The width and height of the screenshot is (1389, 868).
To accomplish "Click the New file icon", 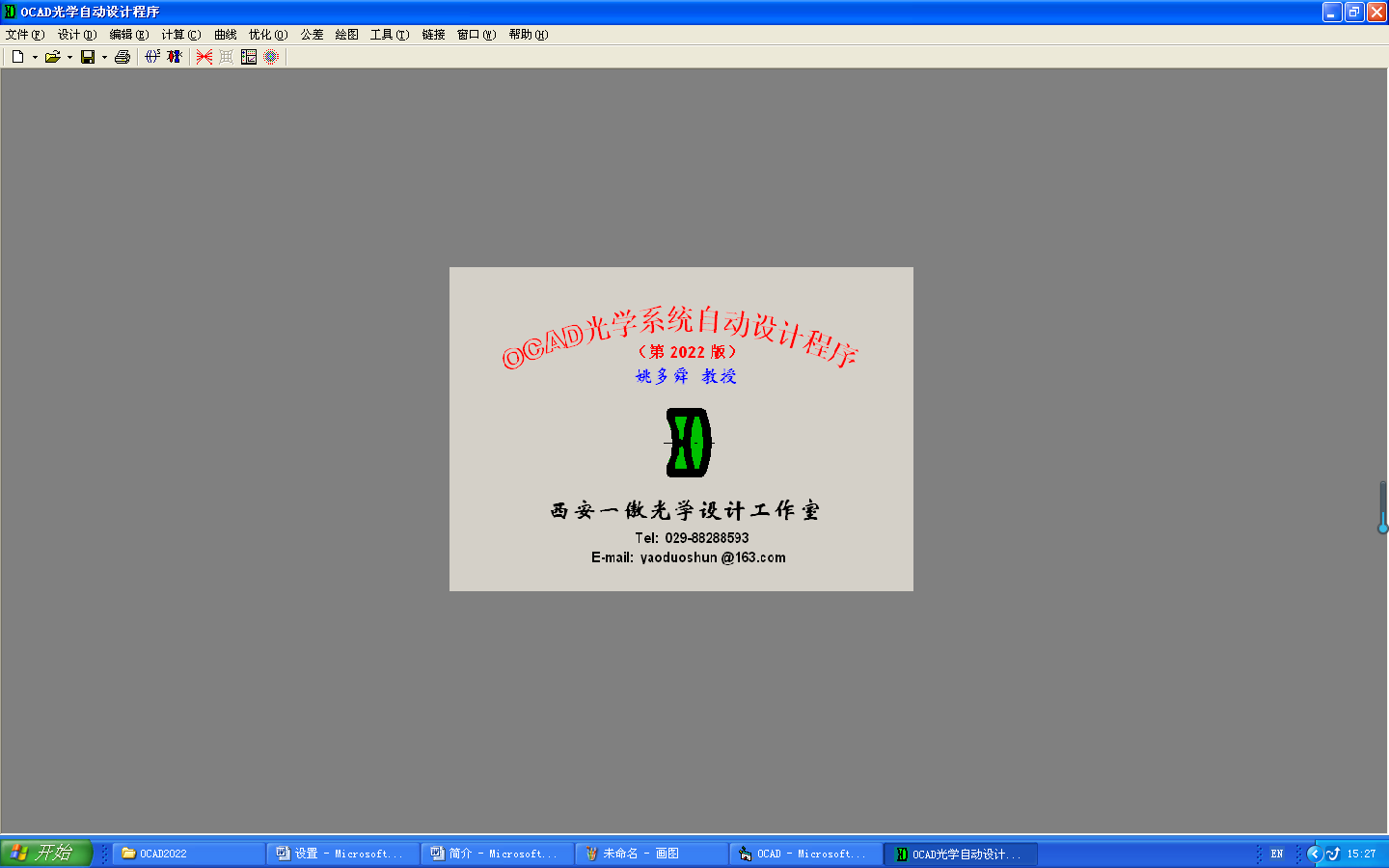I will [x=17, y=57].
